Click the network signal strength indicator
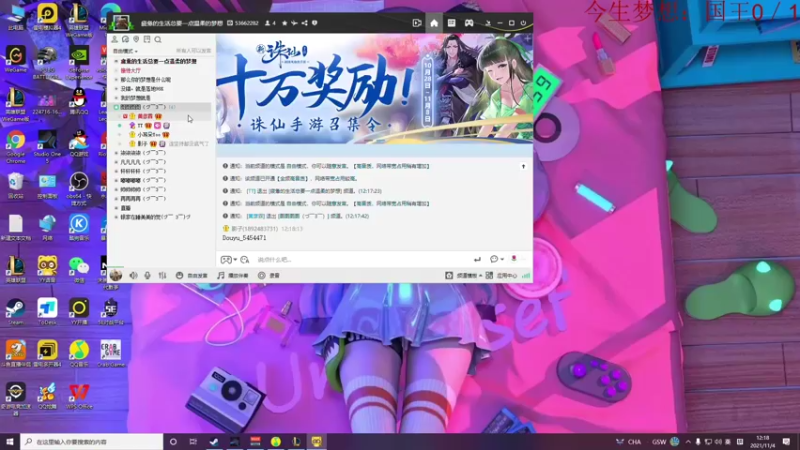800x450 pixels. (x=526, y=276)
